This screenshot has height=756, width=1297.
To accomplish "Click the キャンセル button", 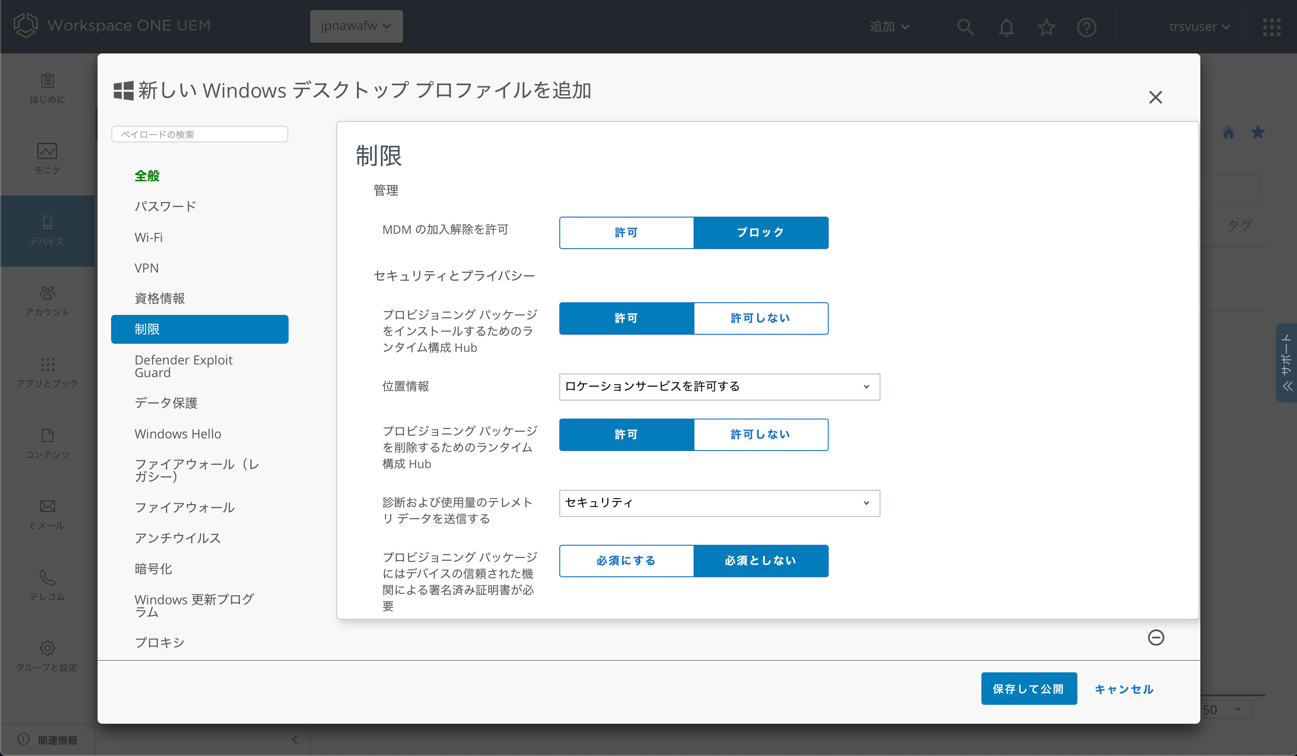I will click(x=1124, y=689).
